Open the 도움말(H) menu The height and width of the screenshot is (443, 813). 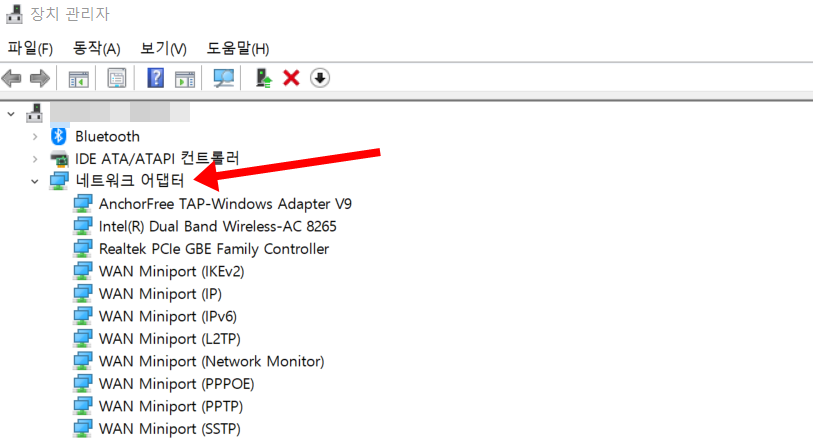(238, 49)
